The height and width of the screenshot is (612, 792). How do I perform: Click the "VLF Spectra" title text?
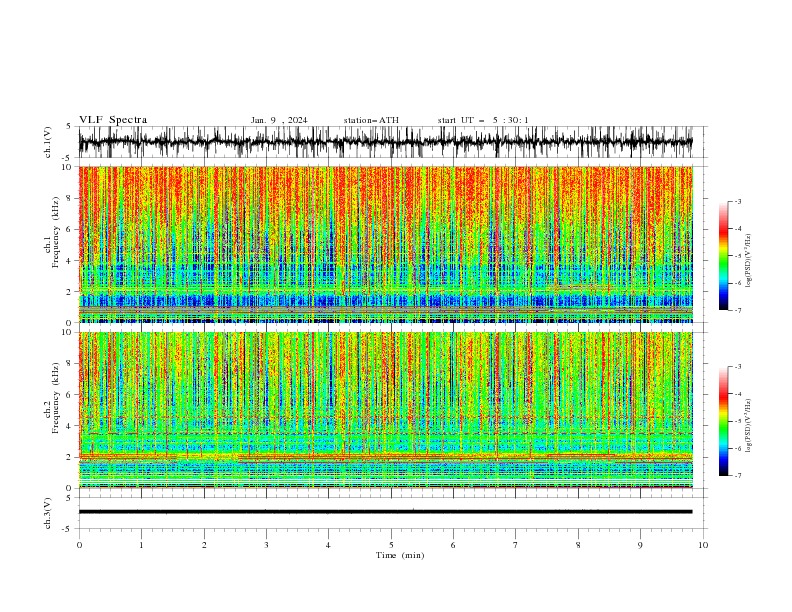(x=113, y=120)
